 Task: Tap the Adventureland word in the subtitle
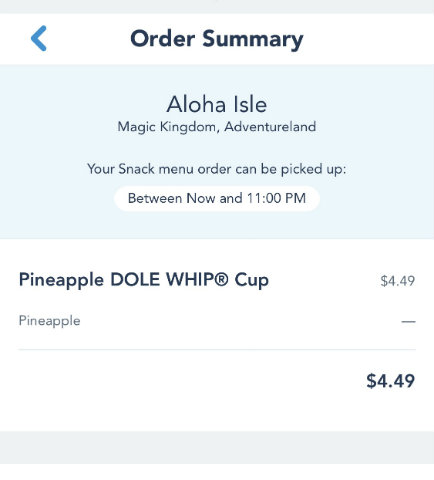(x=270, y=127)
